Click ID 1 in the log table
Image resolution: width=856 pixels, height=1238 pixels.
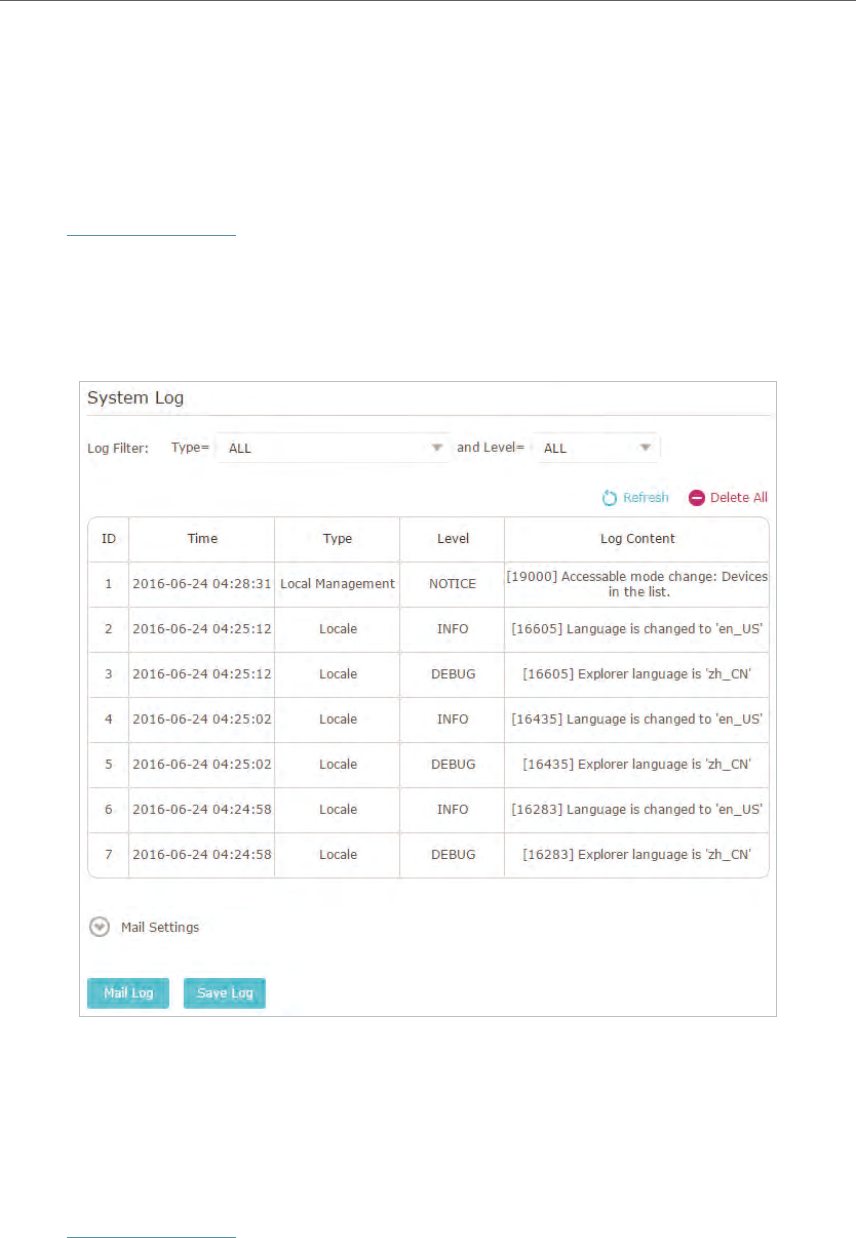click(x=108, y=583)
